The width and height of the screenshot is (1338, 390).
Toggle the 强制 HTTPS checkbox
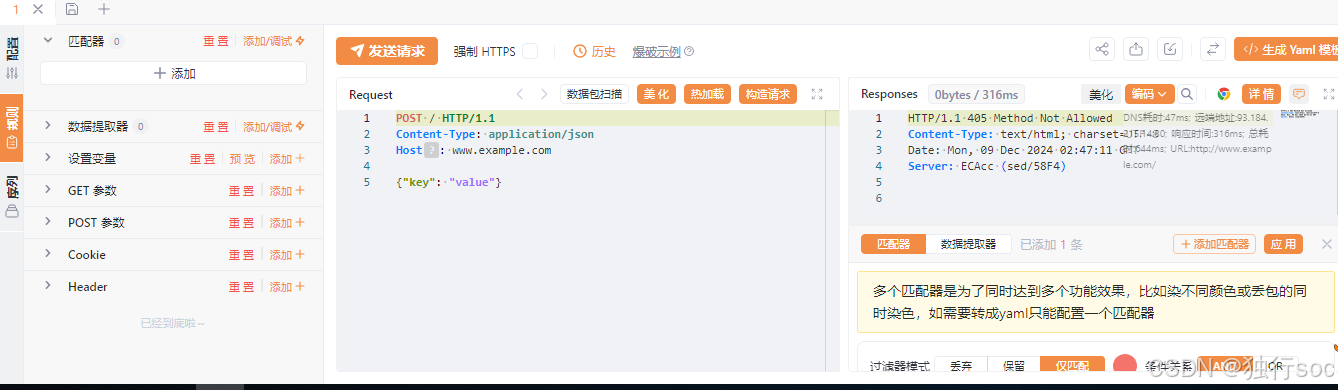click(x=530, y=51)
